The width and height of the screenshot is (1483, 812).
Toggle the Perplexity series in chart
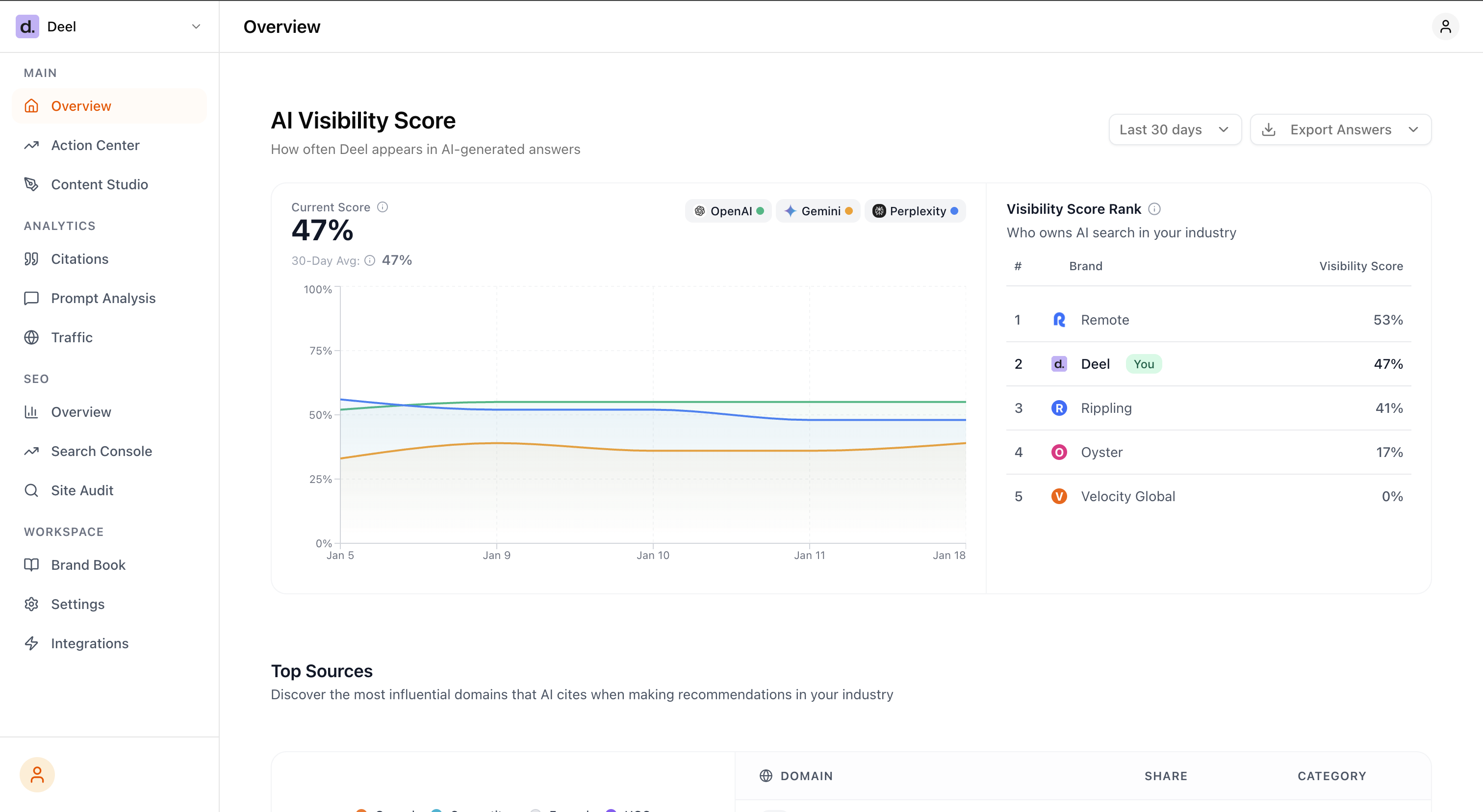click(x=915, y=211)
